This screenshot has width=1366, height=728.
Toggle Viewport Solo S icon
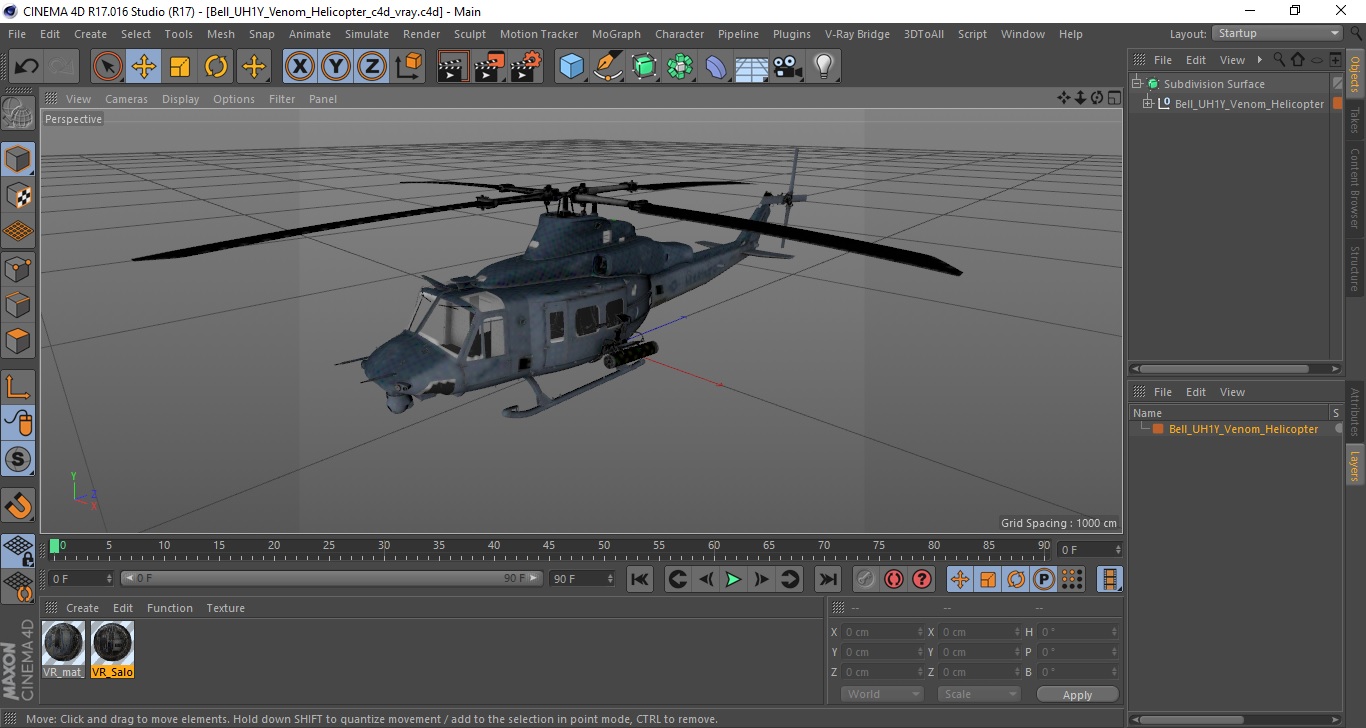(x=18, y=459)
